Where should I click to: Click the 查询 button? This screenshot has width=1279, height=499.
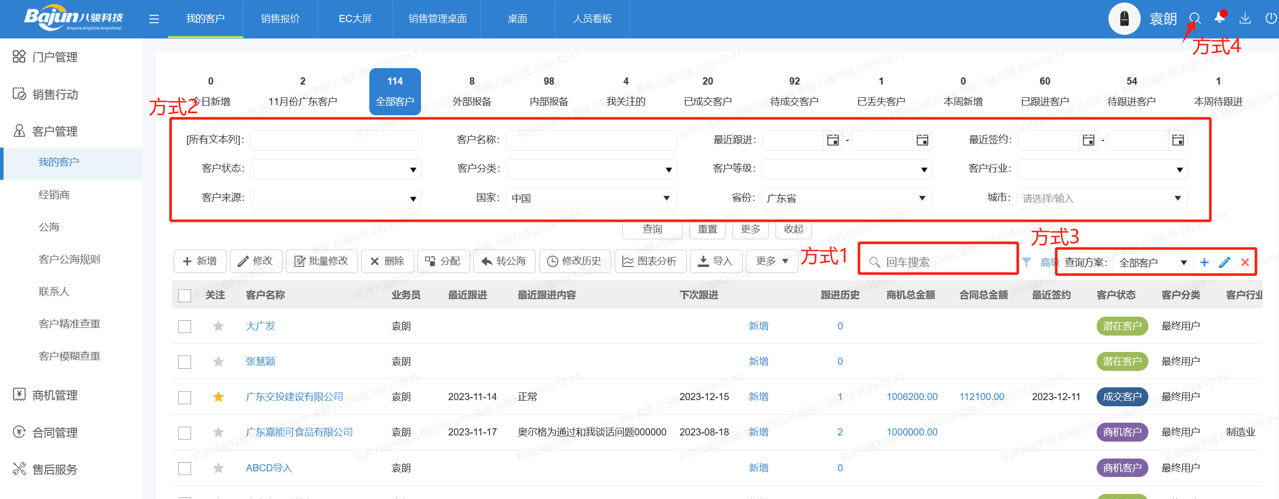(x=652, y=229)
